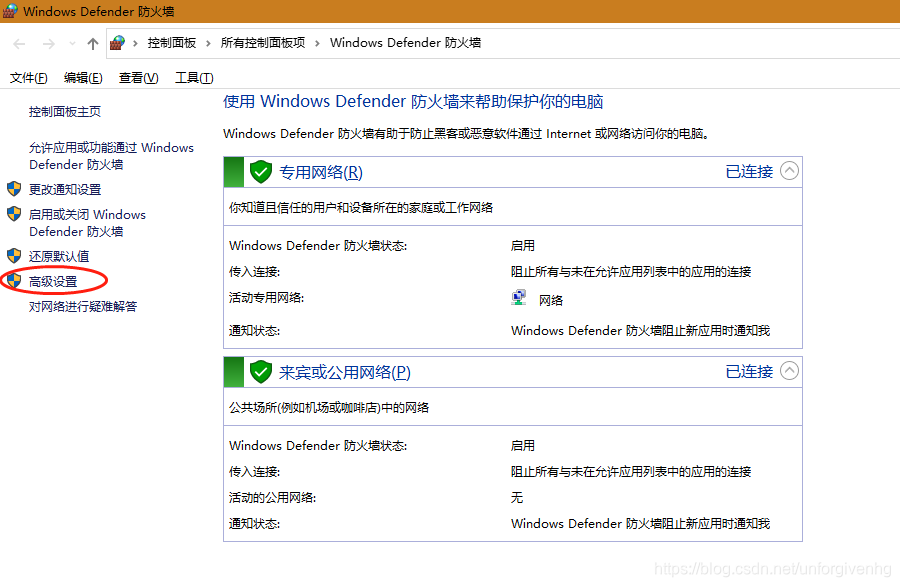The image size is (900, 587).
Task: Open 高级设置 link
Action: [x=53, y=282]
